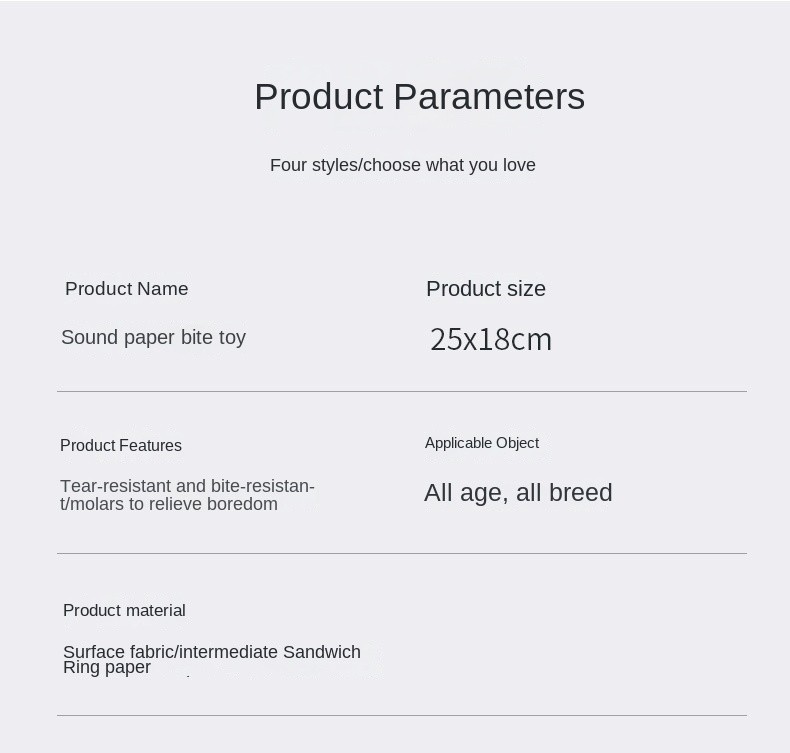Click the Product Features label
Image resolution: width=790 pixels, height=753 pixels.
(x=121, y=445)
